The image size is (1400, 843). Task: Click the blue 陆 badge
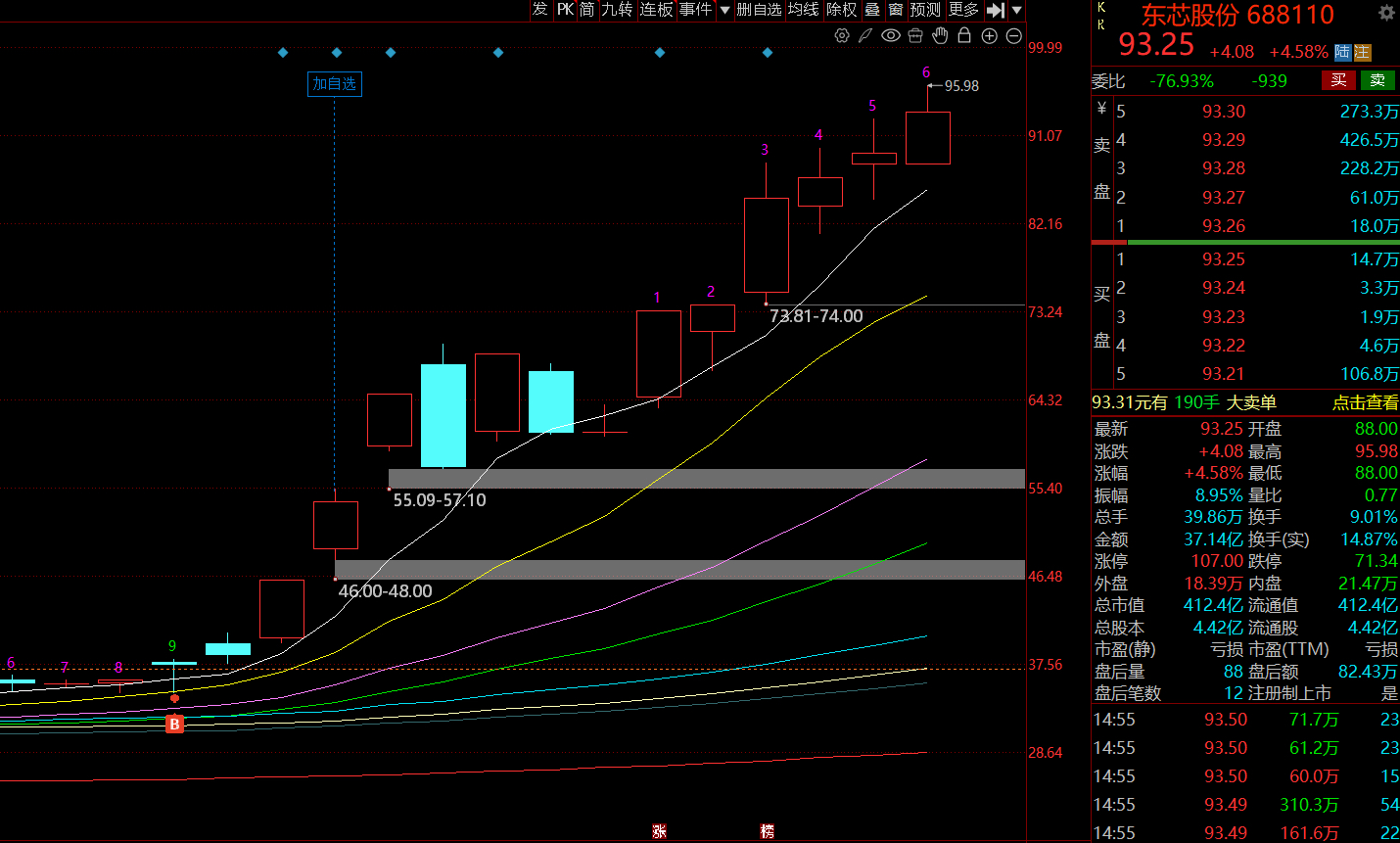(1343, 52)
